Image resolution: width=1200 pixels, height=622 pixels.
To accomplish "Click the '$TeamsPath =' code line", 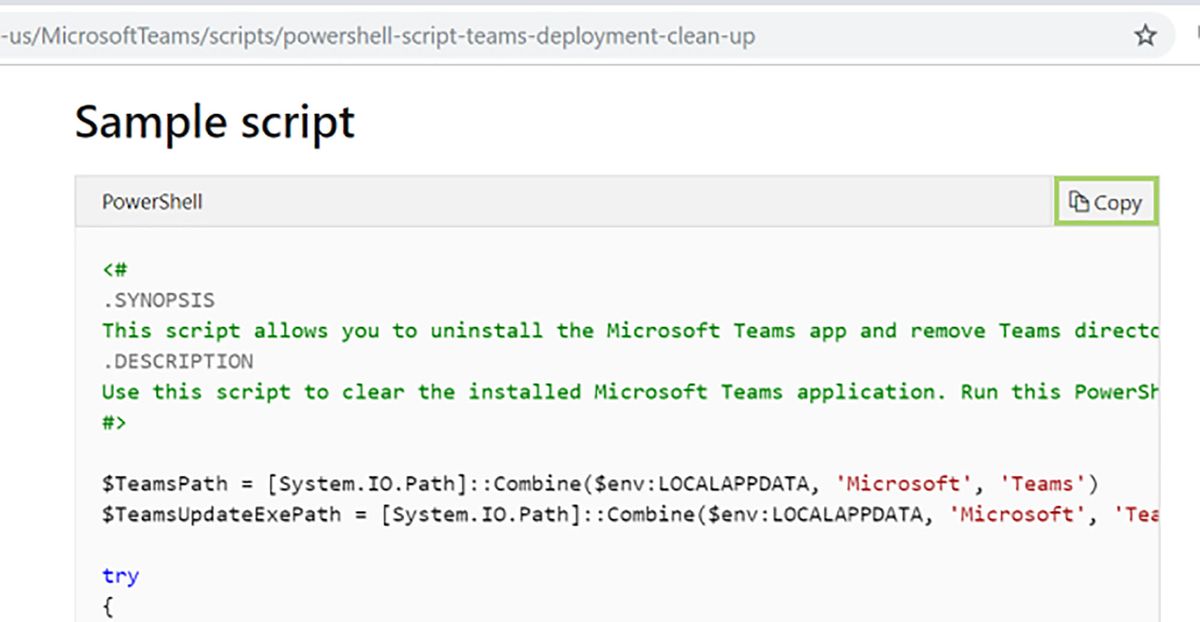I will [600, 484].
